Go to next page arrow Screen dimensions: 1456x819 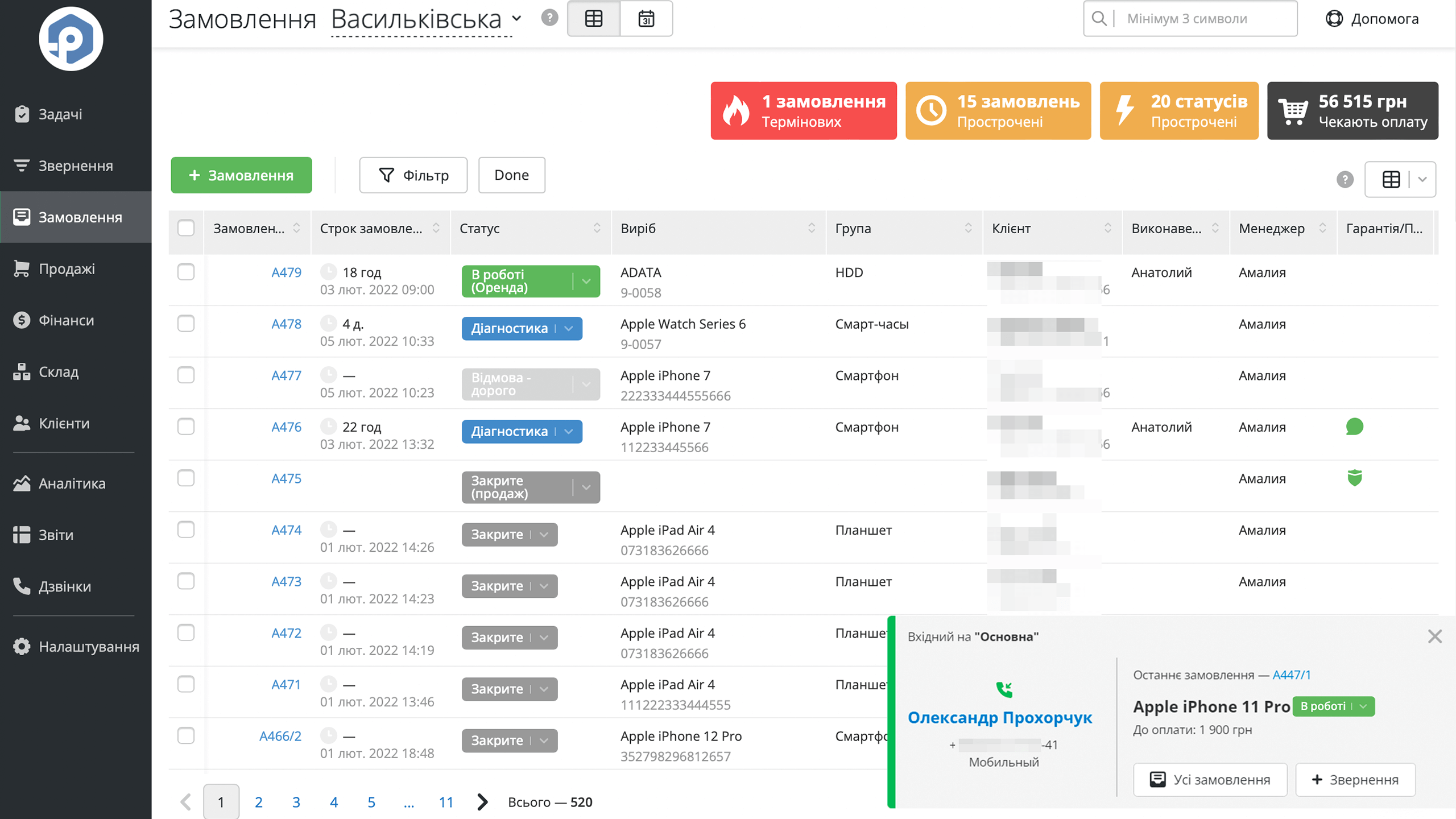pyautogui.click(x=482, y=802)
